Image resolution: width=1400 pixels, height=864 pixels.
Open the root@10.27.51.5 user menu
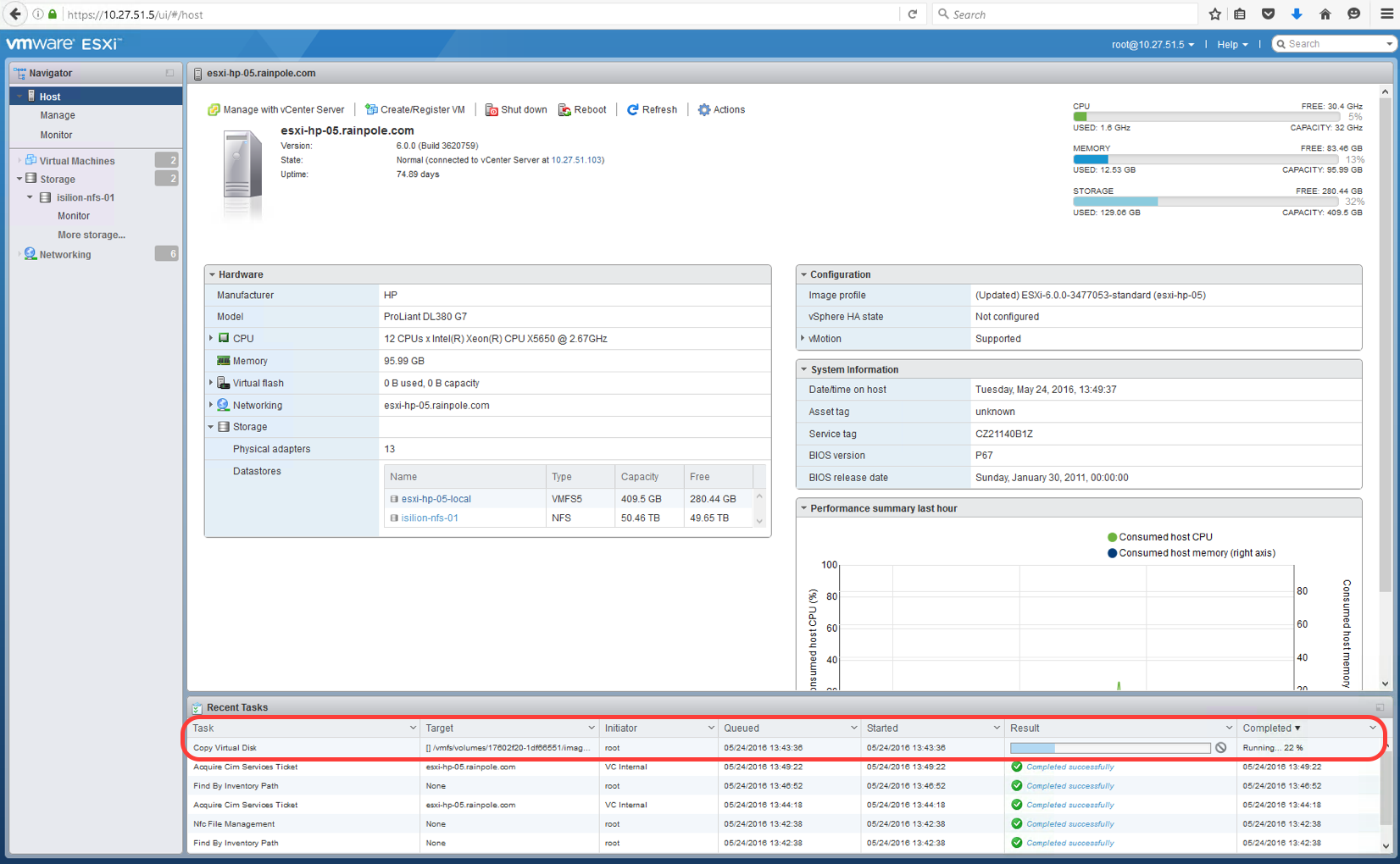[1152, 44]
